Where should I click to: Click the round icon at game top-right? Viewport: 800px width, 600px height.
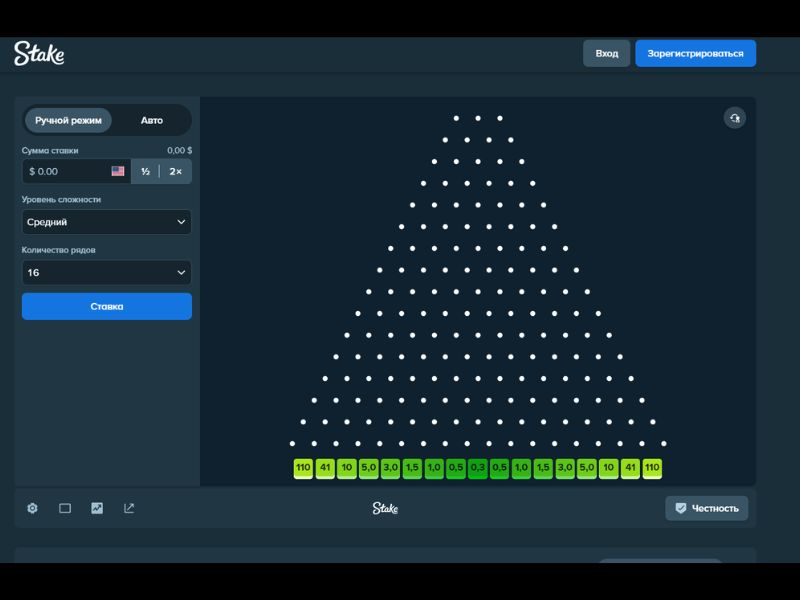(x=734, y=118)
